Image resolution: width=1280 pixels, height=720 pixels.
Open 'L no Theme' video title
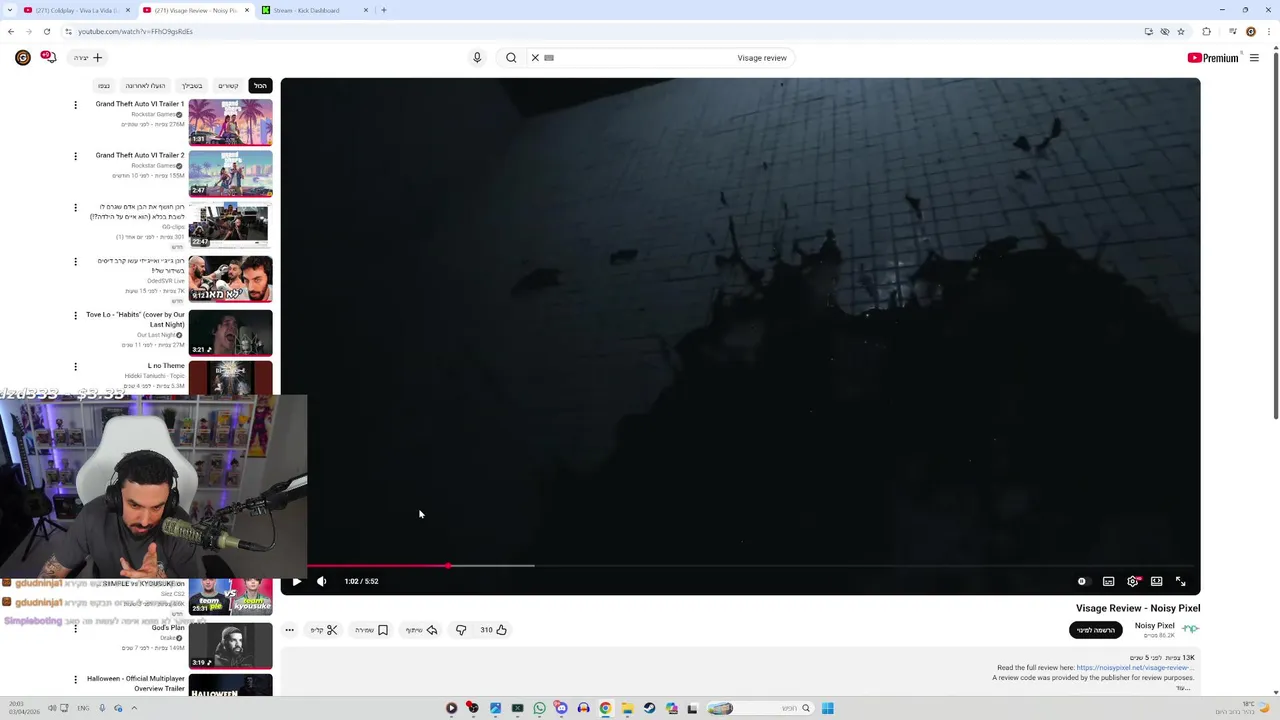tap(166, 366)
